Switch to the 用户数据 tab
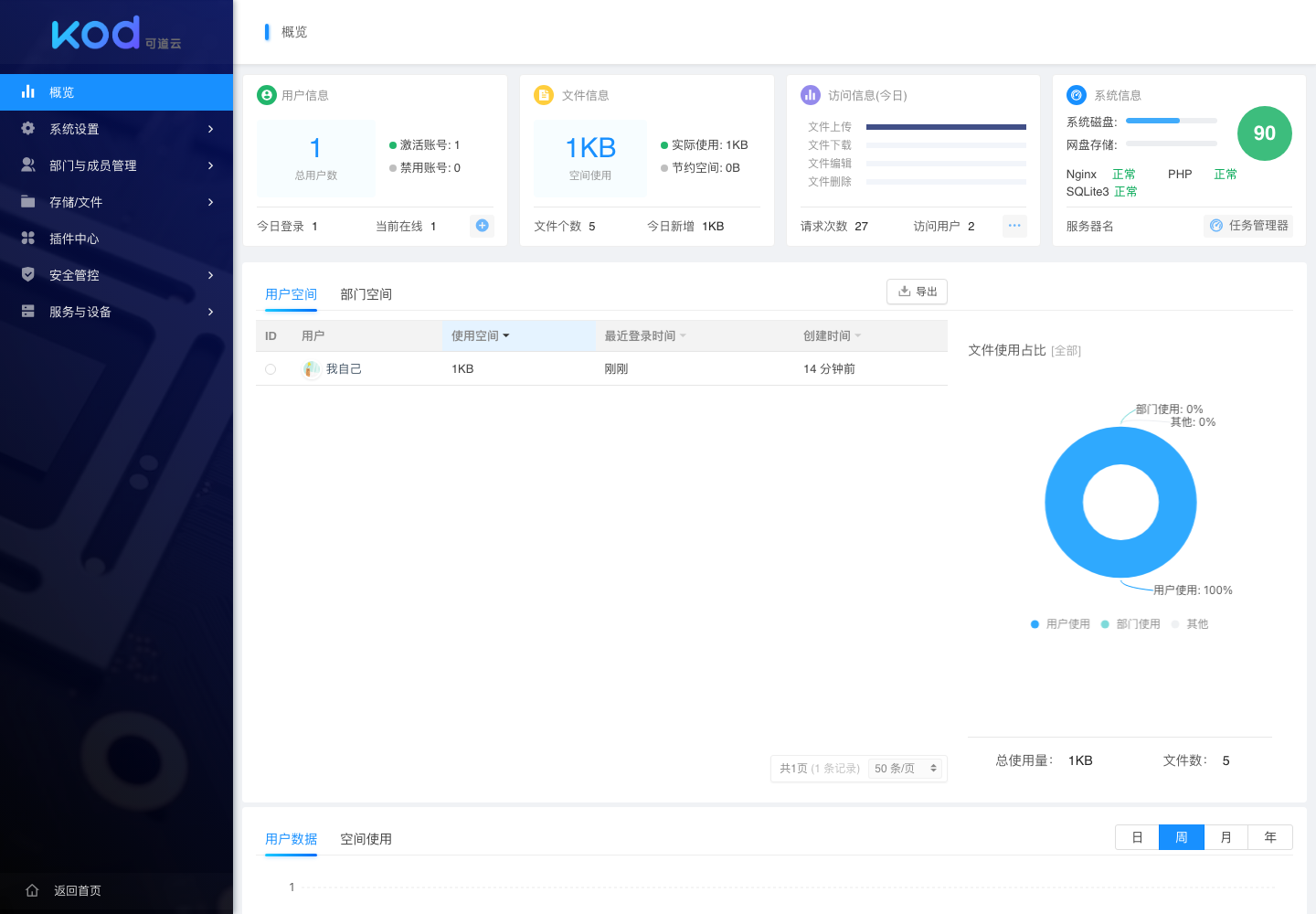Viewport: 1316px width, 914px height. pyautogui.click(x=291, y=839)
